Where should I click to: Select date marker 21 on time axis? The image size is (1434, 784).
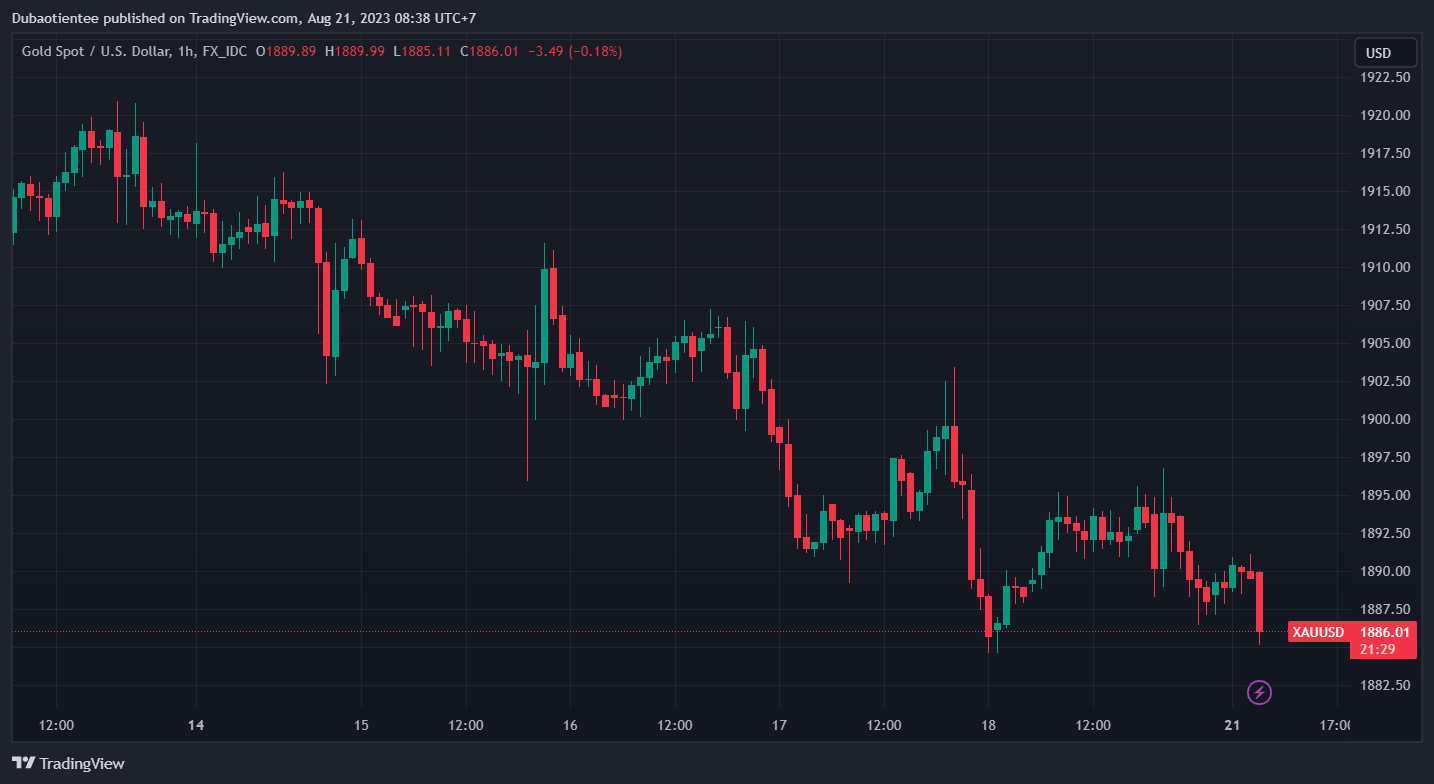[x=1232, y=725]
